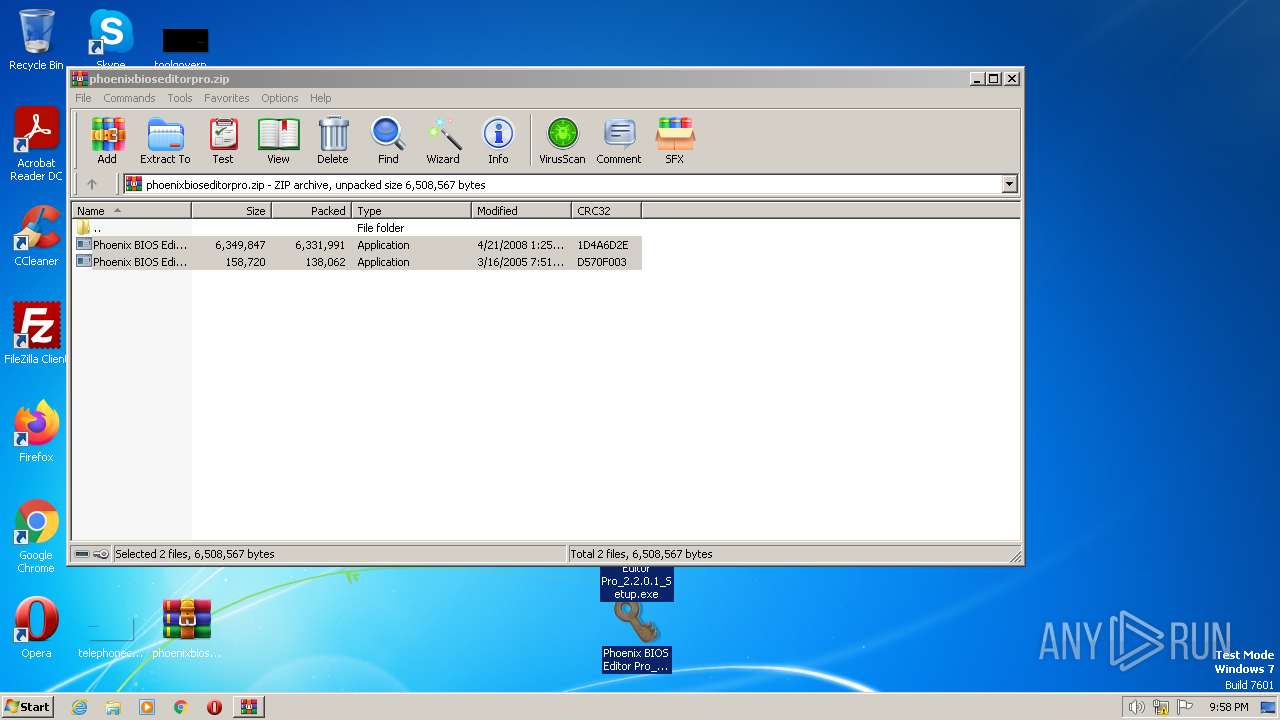
Task: Open Skype desktop shortcut
Action: tap(110, 40)
